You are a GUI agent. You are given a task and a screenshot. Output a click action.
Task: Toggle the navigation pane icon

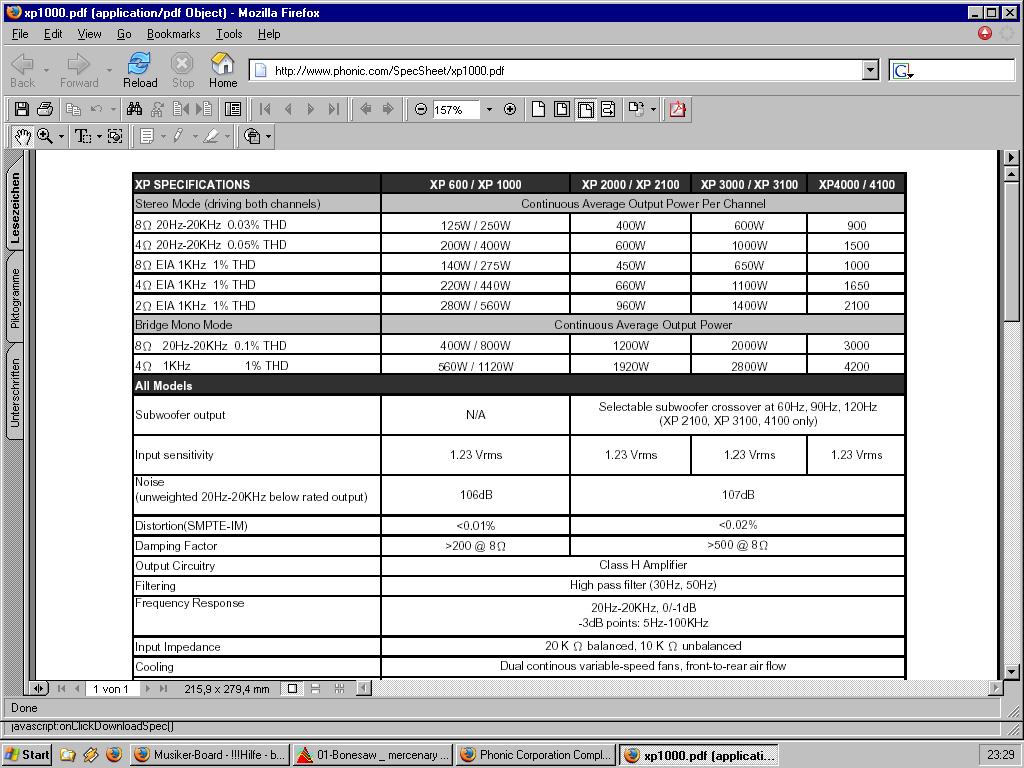232,109
